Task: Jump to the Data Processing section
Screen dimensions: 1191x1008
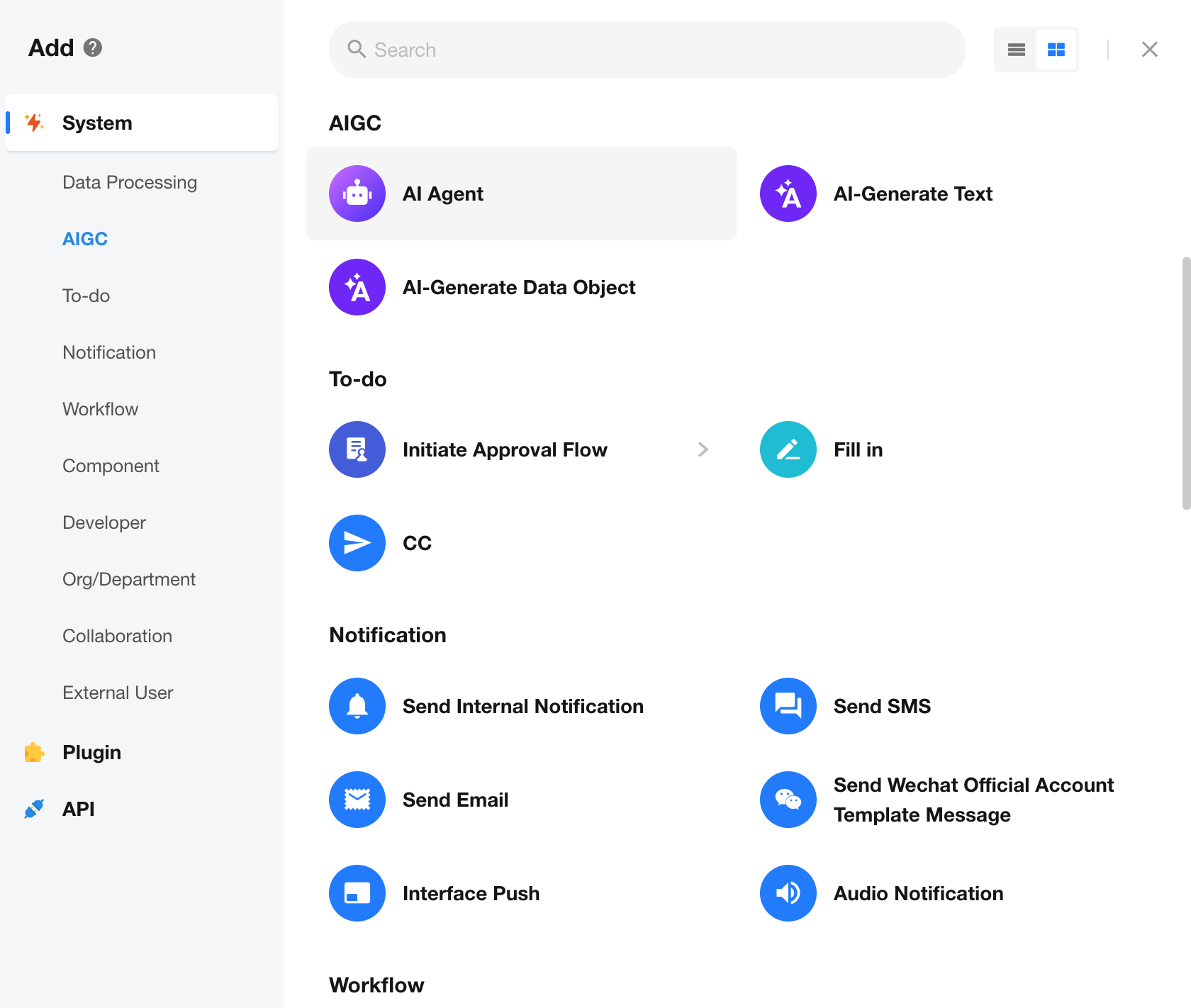Action: pos(130,182)
